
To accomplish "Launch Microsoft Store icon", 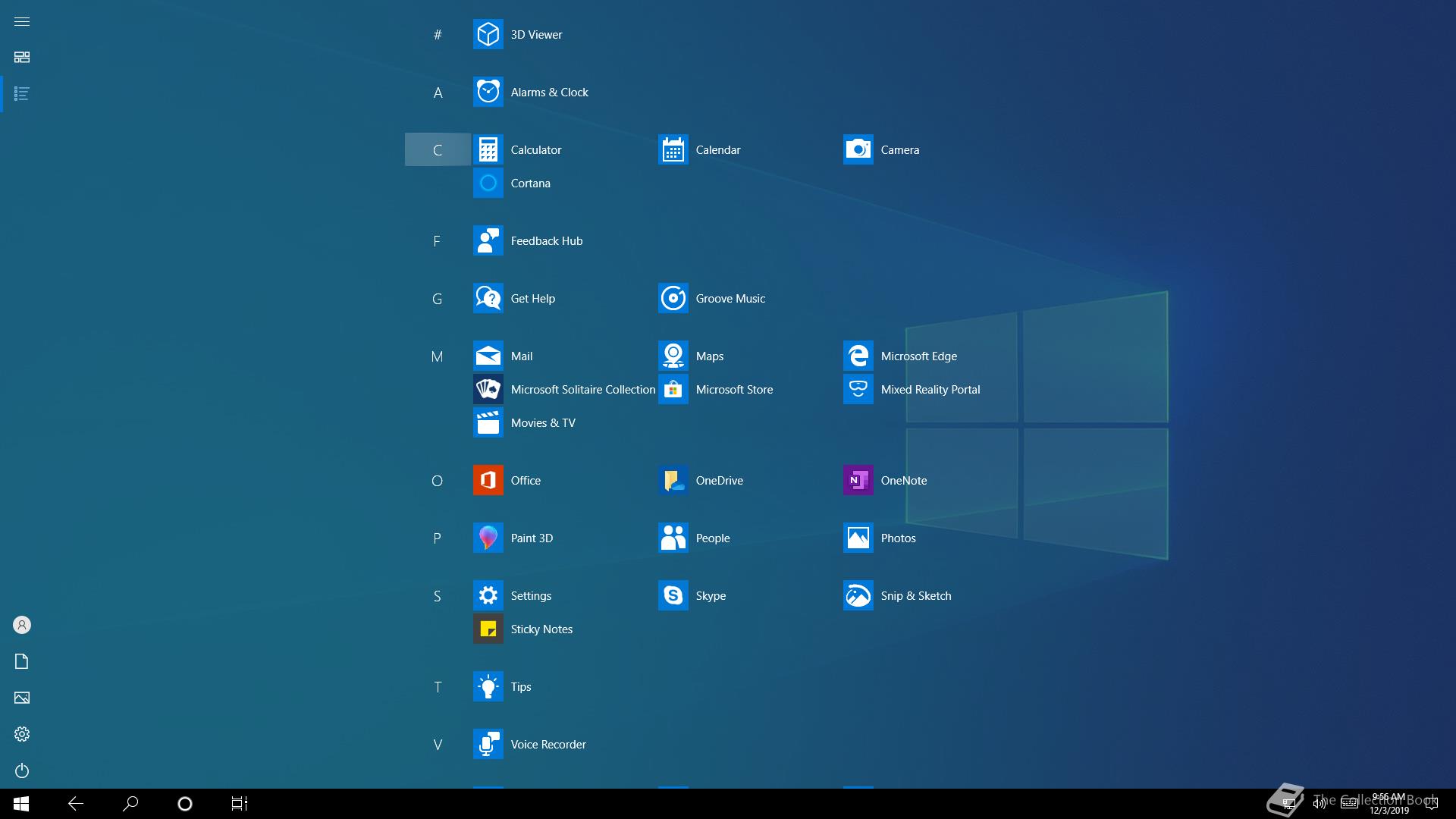I will click(x=673, y=389).
